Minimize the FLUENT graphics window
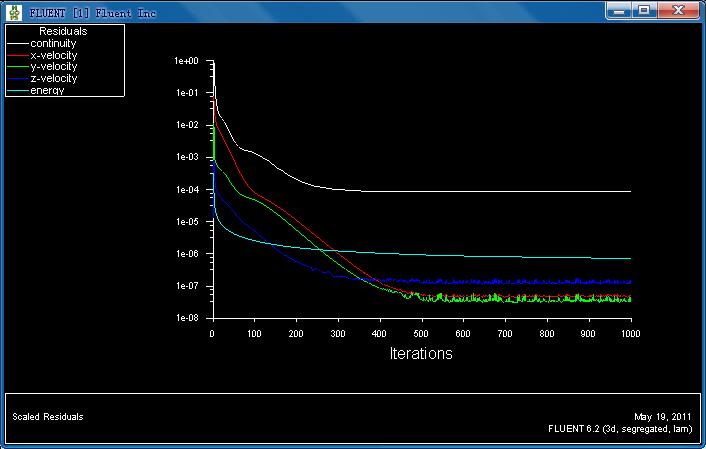The height and width of the screenshot is (449, 706). pos(620,10)
